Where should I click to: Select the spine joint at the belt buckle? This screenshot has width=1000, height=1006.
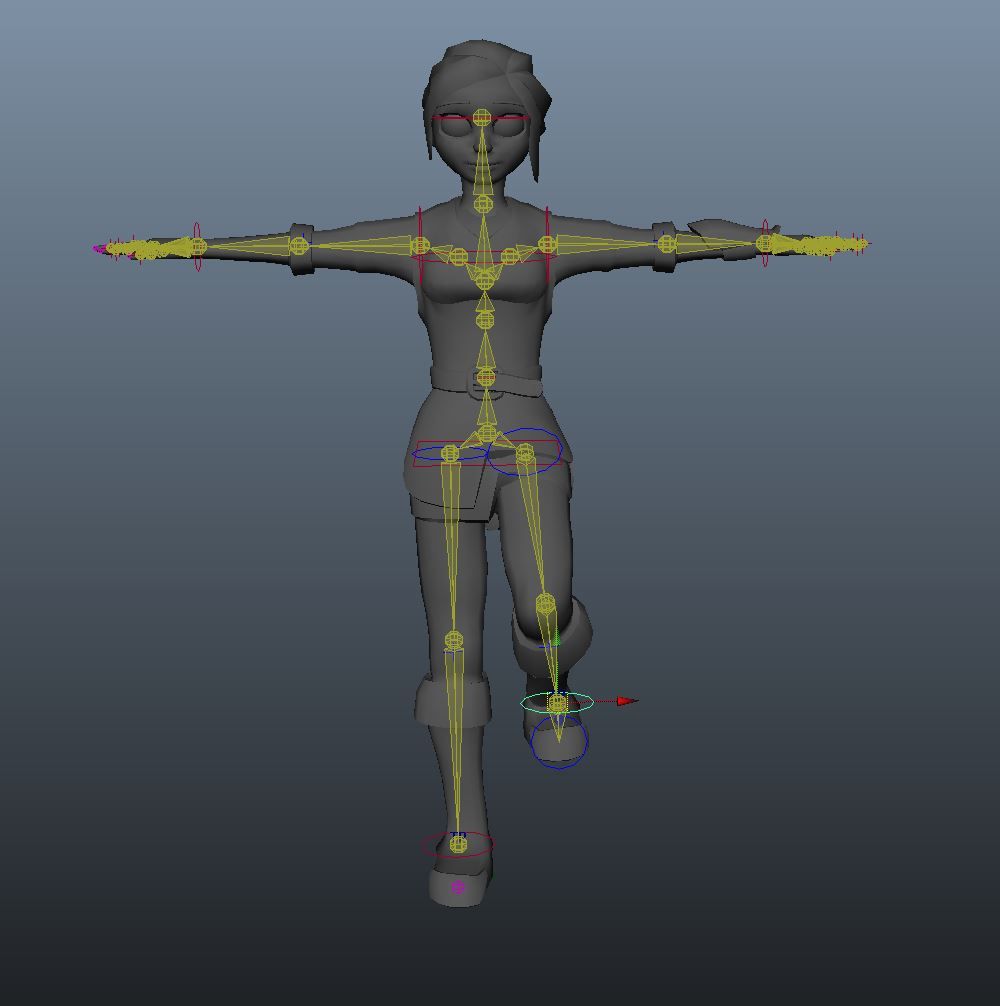point(485,377)
